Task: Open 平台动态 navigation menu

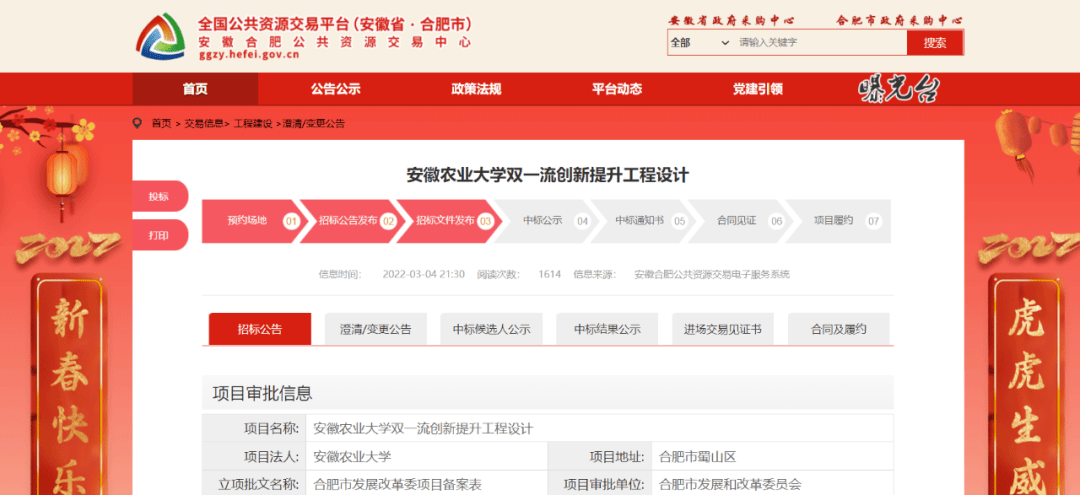Action: pyautogui.click(x=617, y=89)
